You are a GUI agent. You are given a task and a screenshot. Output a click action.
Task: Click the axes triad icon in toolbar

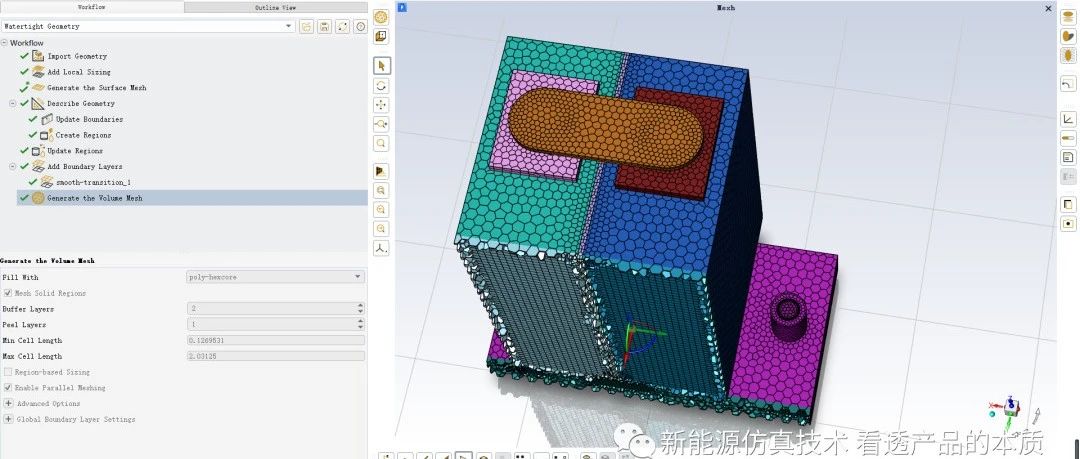point(382,248)
